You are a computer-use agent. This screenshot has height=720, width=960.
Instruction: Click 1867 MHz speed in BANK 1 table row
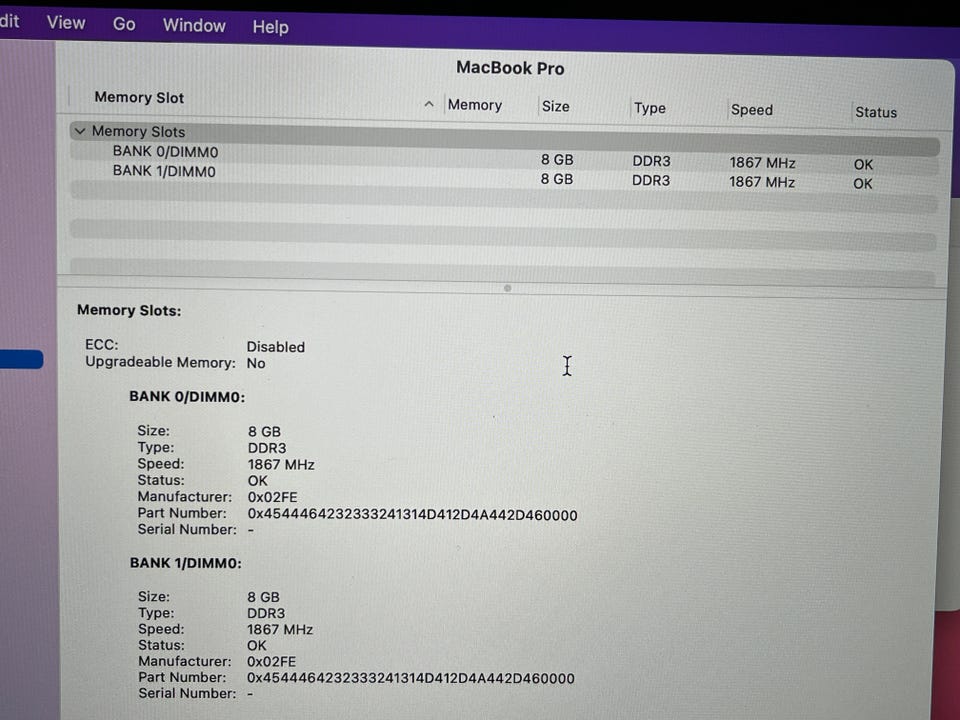(x=762, y=182)
